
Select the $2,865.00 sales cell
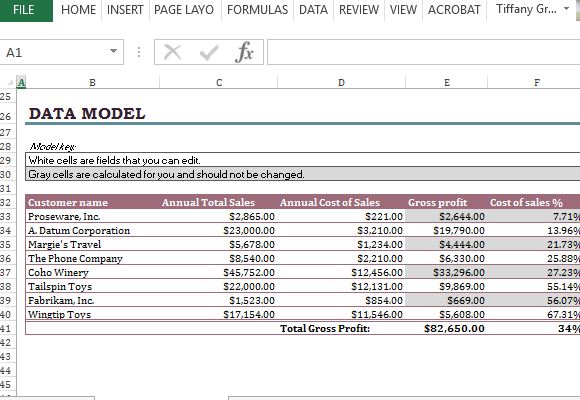coord(218,216)
